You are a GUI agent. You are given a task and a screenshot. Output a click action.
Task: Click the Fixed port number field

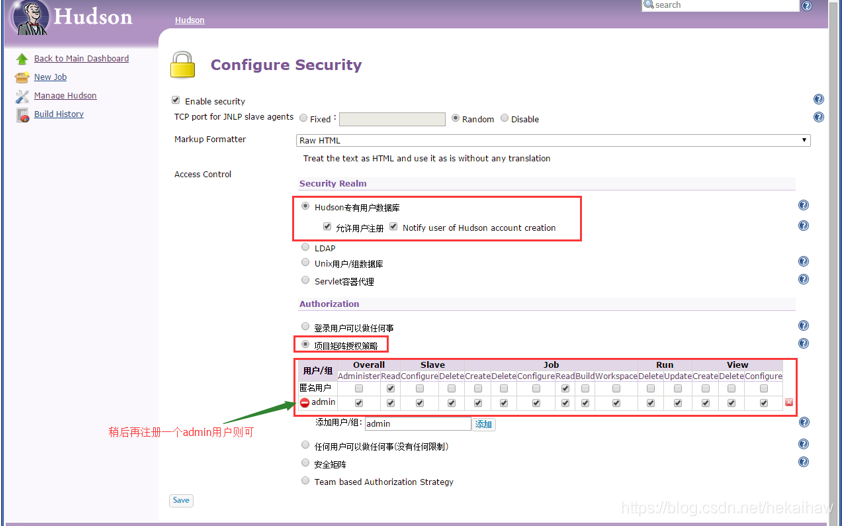pos(392,119)
